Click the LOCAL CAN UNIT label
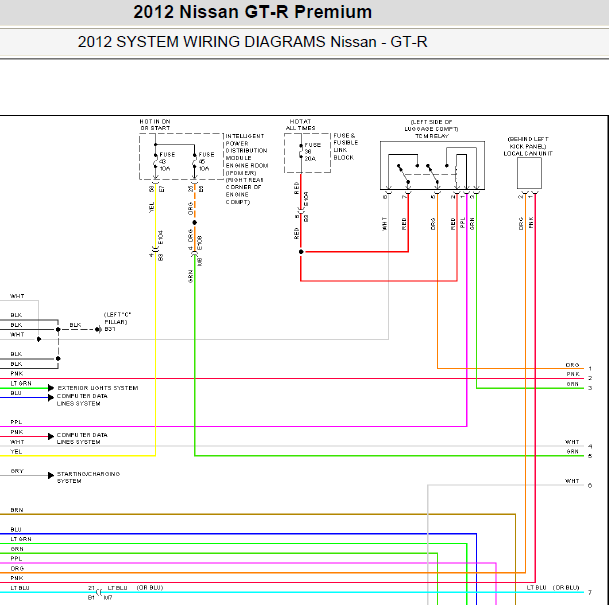Screen dimensions: 609x605 [x=528, y=154]
